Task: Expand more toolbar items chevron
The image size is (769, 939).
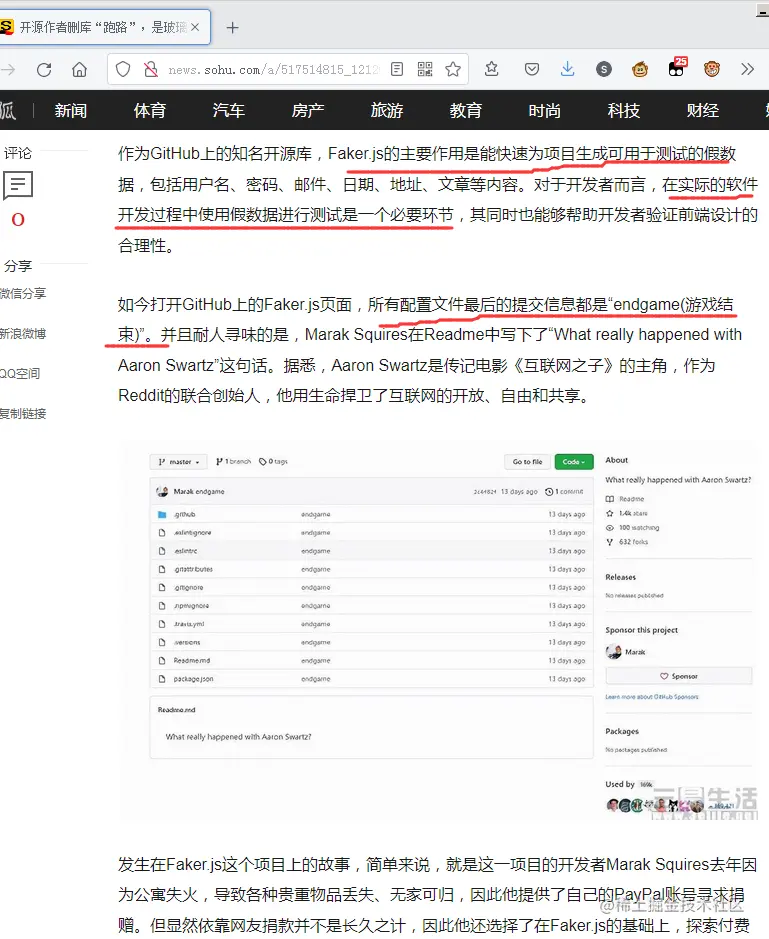Action: 747,69
